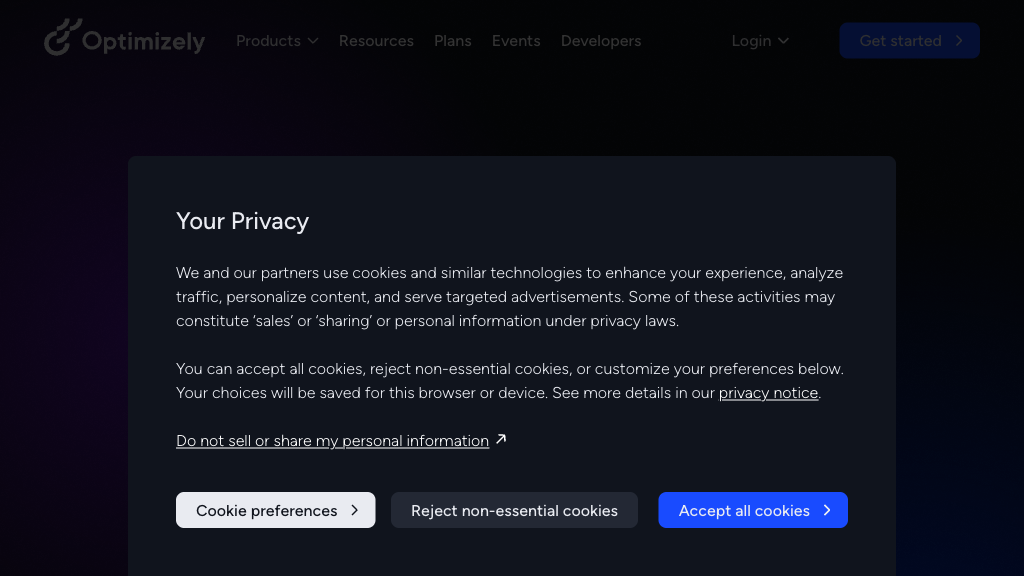Screen dimensions: 1024x576
Task: Open the Plans page from navigation
Action: [453, 41]
